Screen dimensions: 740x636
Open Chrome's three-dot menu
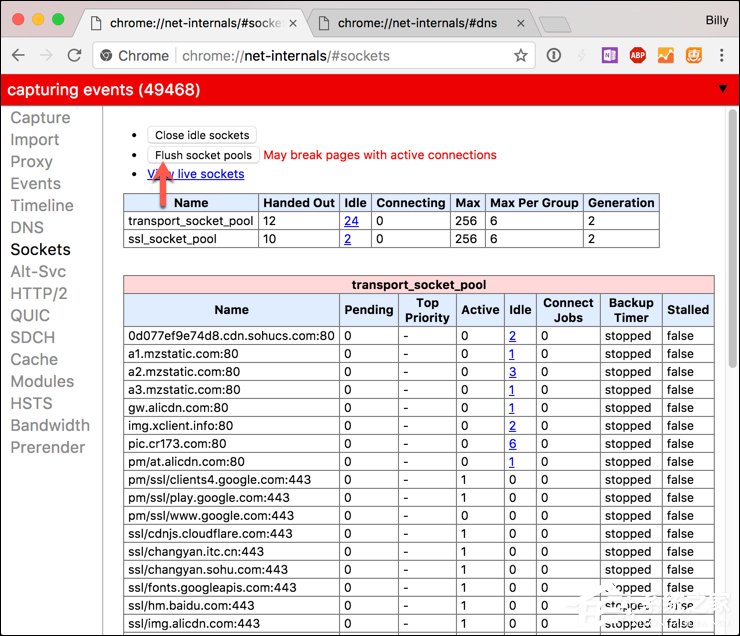pos(720,56)
